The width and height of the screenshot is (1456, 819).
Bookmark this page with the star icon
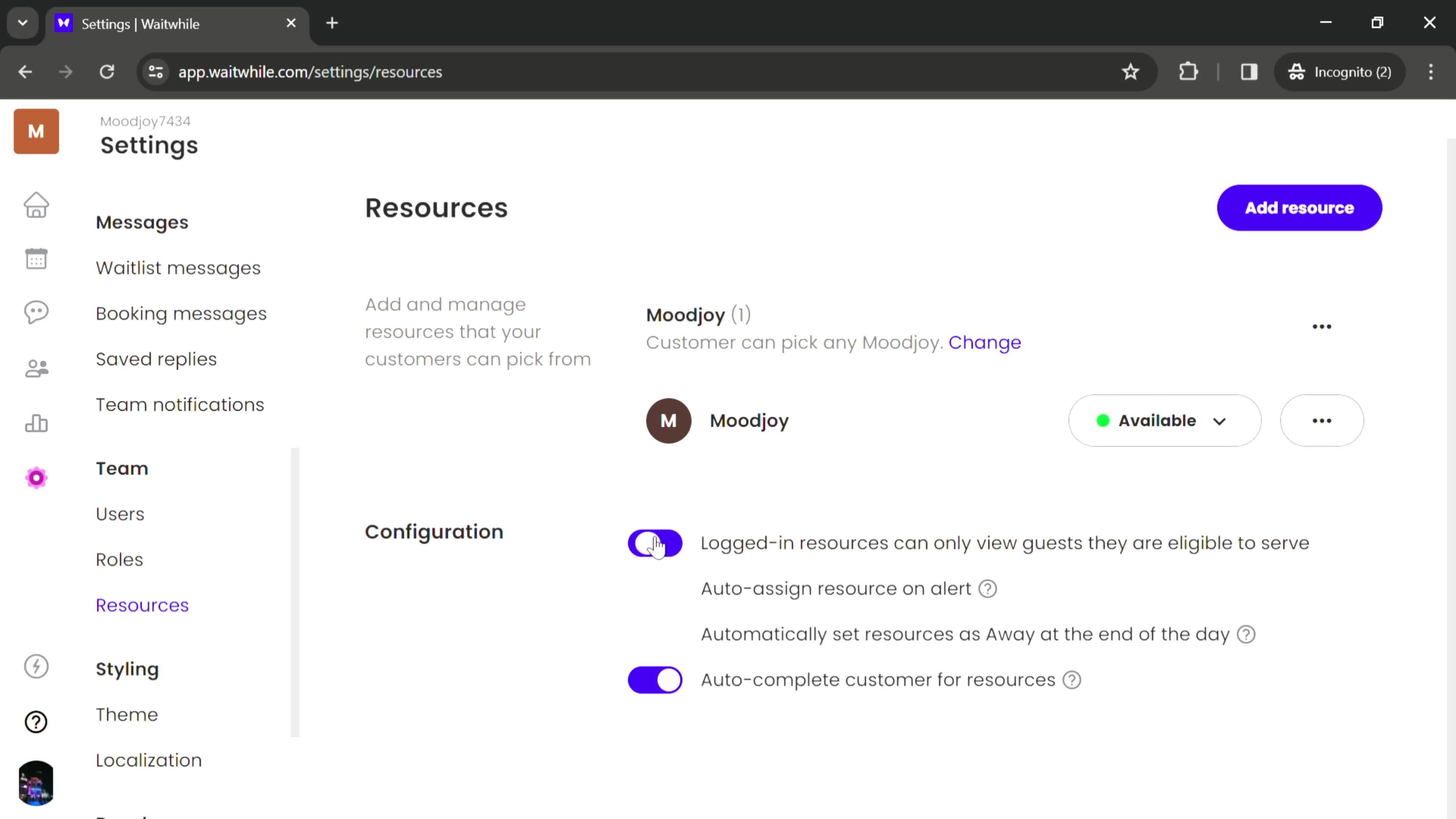1130,72
